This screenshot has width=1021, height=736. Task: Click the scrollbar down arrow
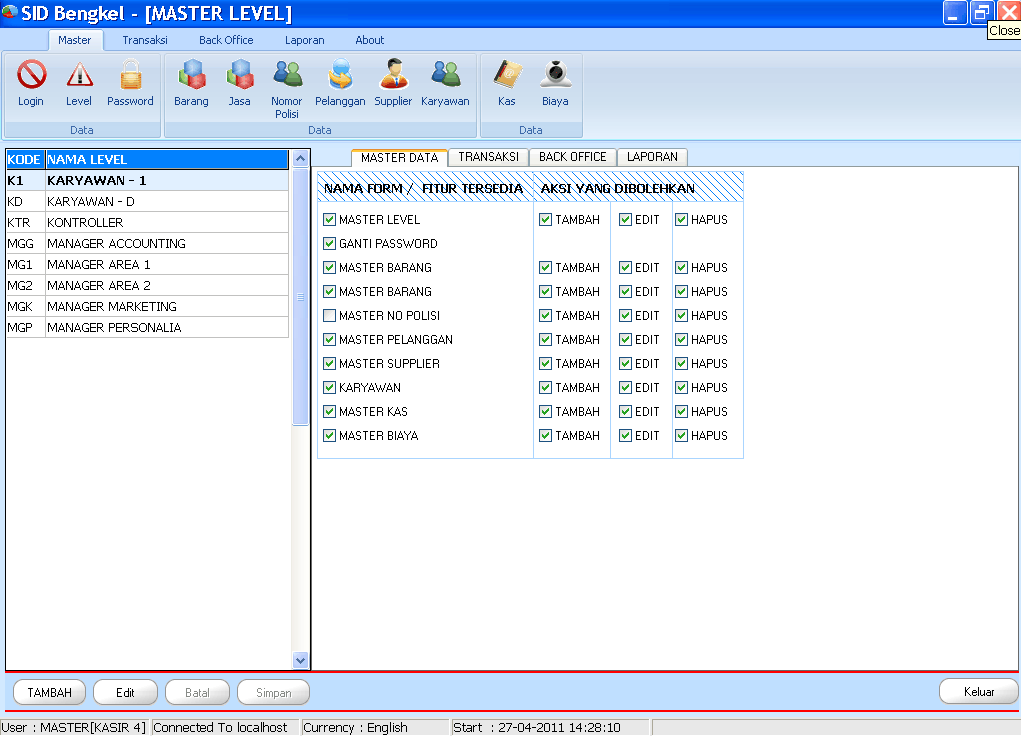point(301,661)
